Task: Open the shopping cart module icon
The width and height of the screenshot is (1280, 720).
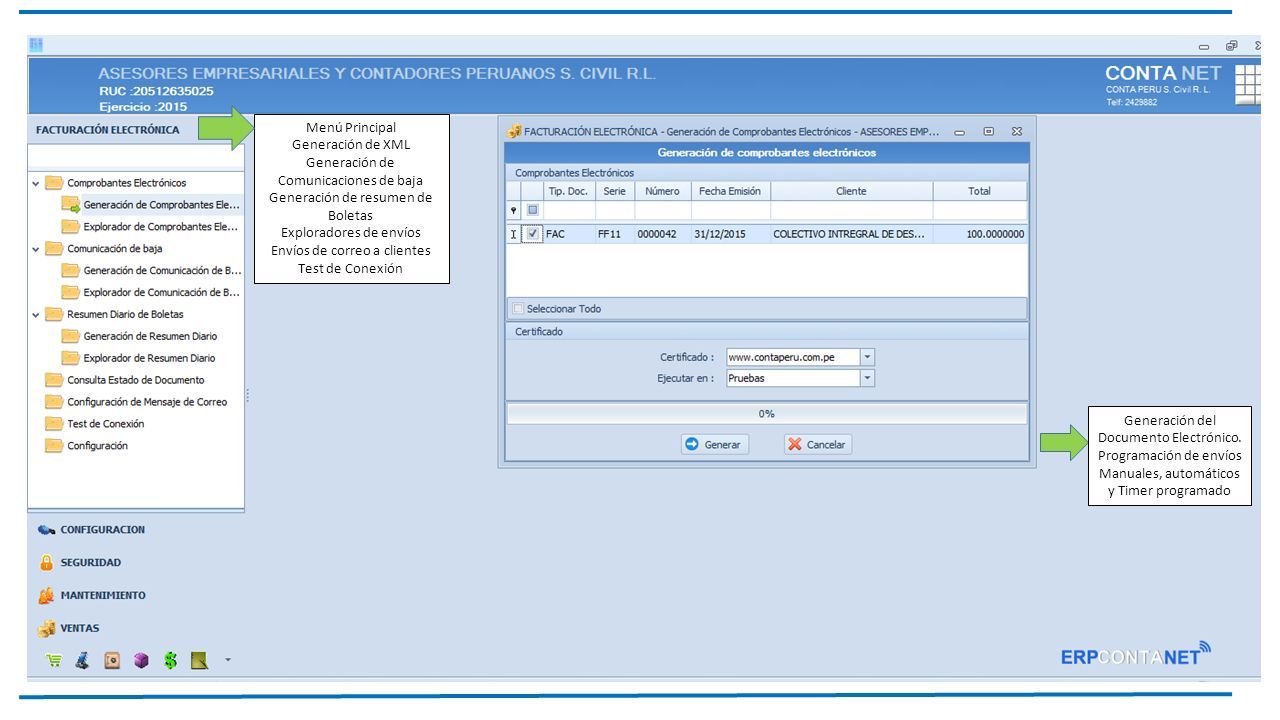Action: click(x=53, y=660)
